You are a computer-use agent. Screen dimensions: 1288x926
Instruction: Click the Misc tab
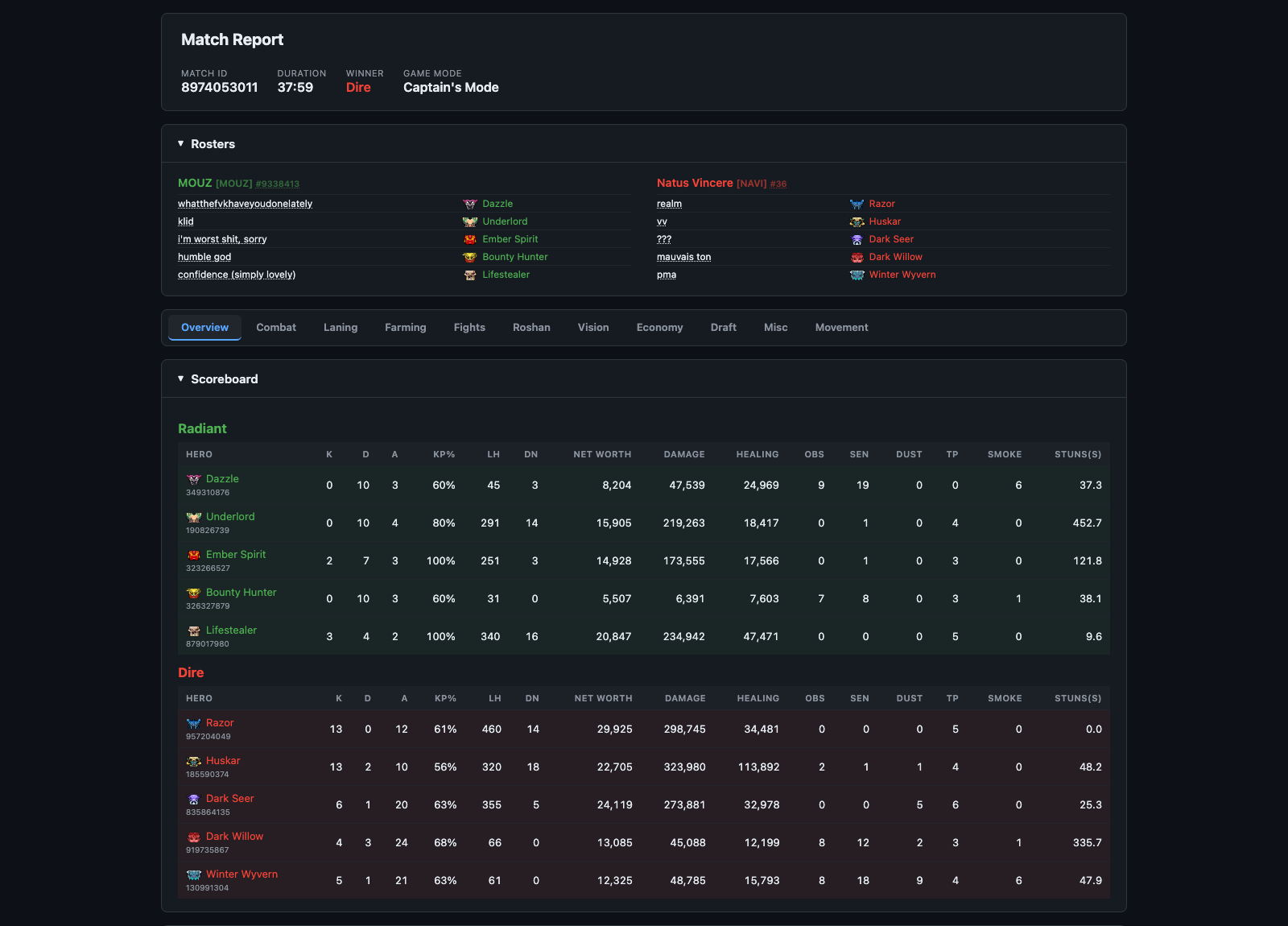(776, 328)
